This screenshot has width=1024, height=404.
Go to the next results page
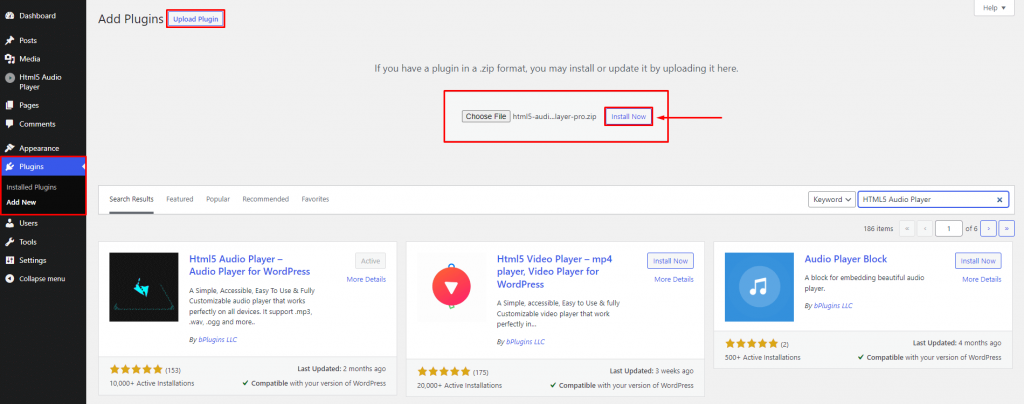click(989, 228)
